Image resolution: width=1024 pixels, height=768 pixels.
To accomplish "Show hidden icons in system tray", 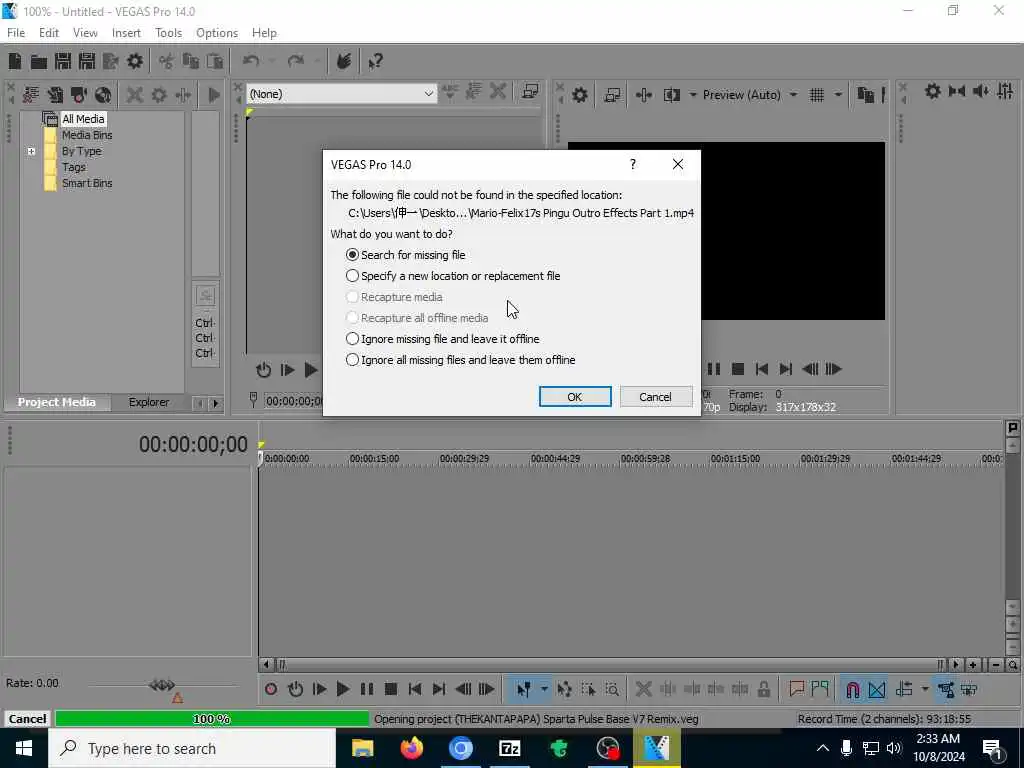I will pos(823,748).
